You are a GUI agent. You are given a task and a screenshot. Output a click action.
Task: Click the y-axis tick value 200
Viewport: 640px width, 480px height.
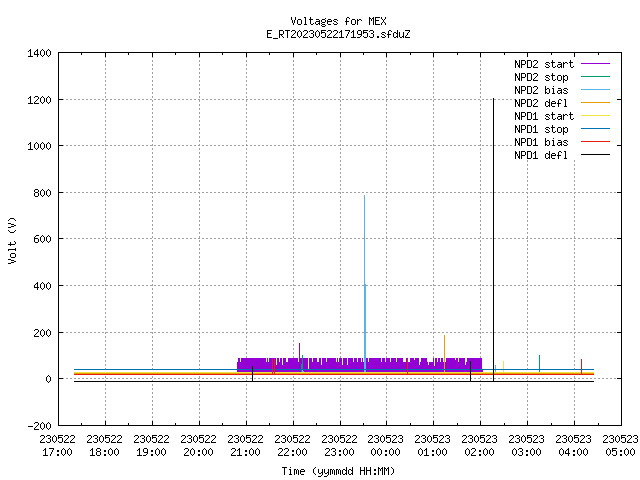(x=42, y=333)
